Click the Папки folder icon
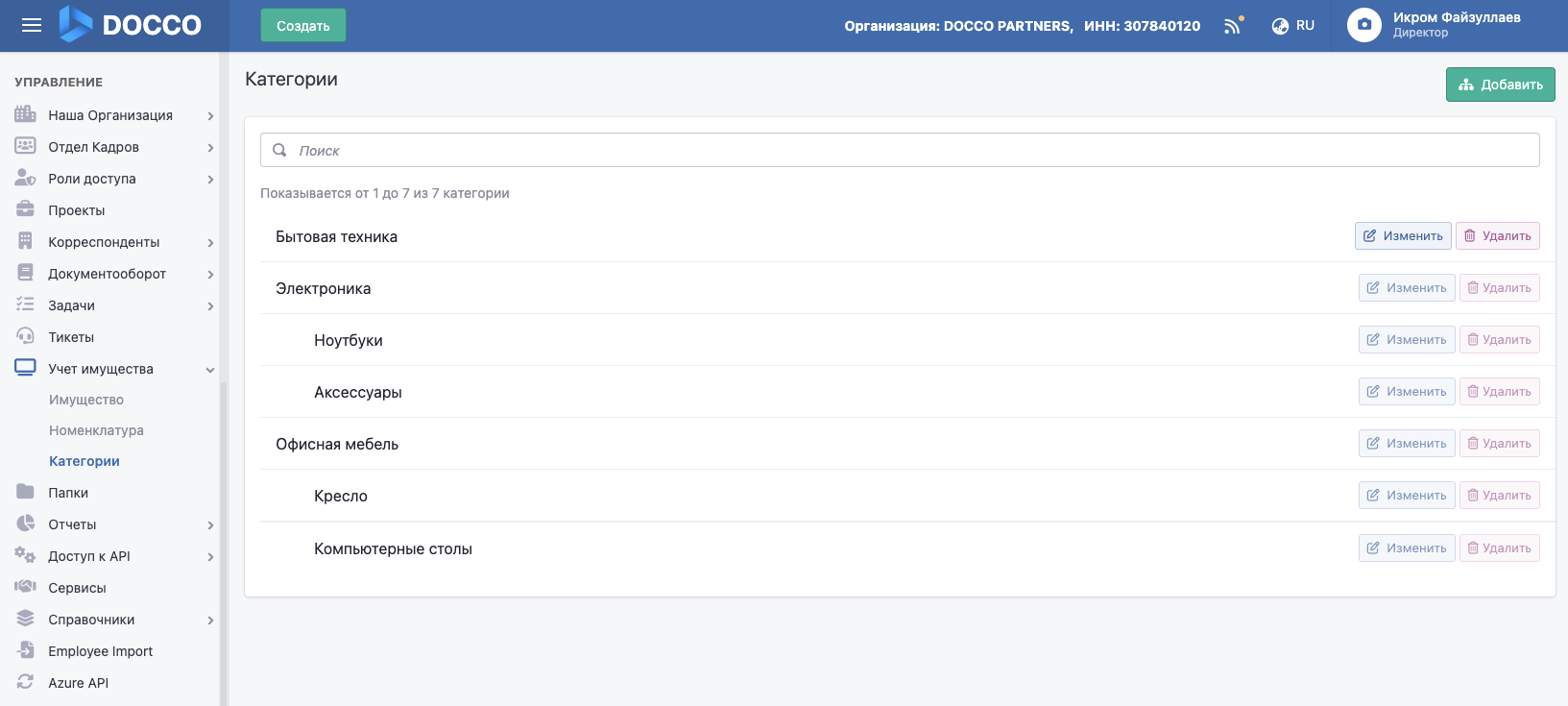Viewport: 1568px width, 706px height. pyautogui.click(x=26, y=493)
